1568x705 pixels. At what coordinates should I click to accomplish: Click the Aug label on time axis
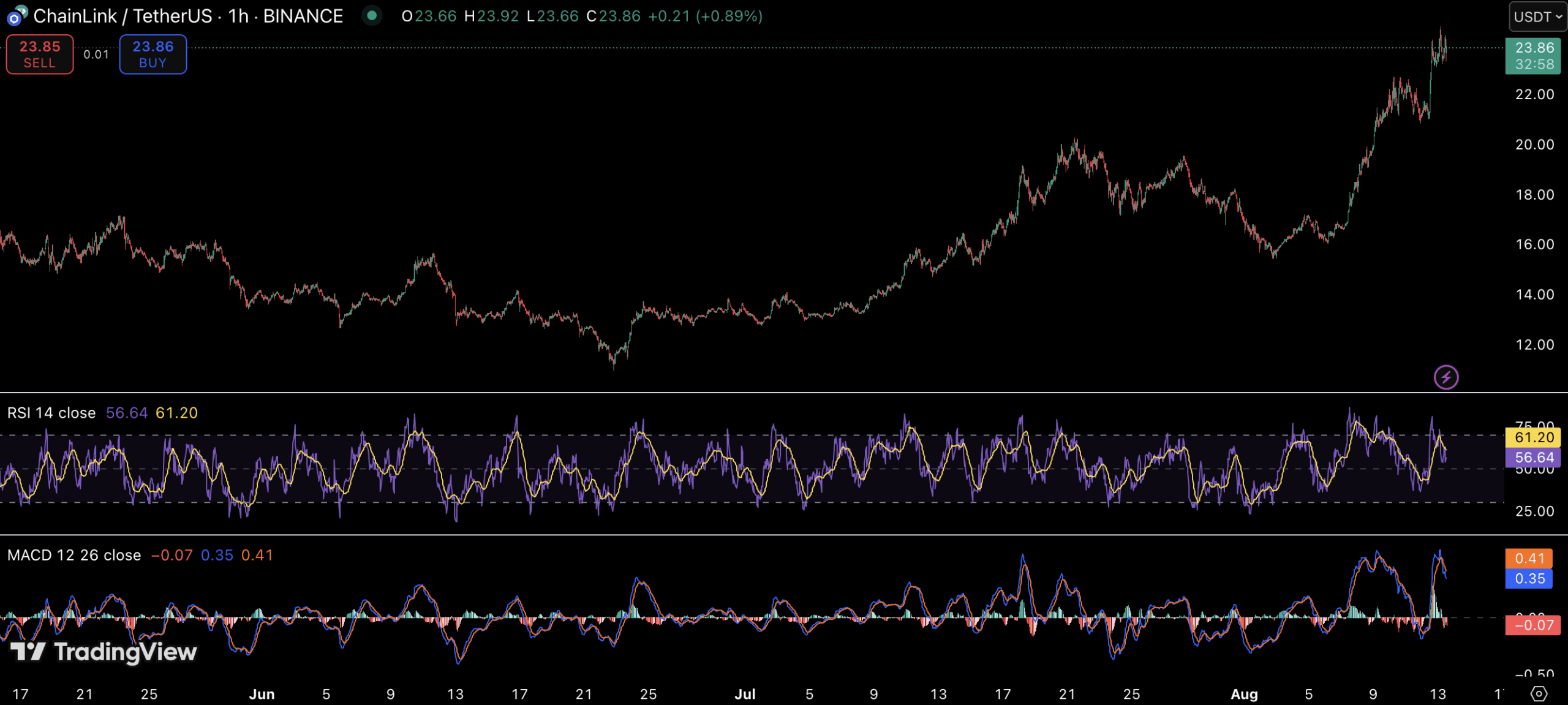[x=1244, y=694]
